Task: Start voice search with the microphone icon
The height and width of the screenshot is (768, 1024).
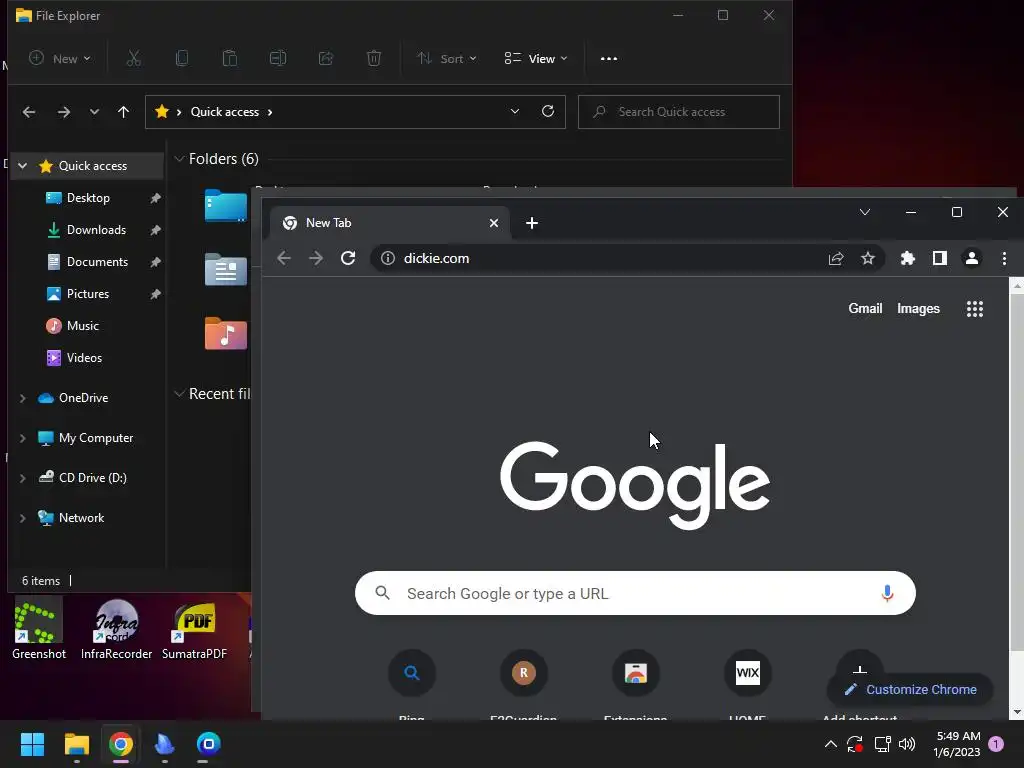Action: [887, 593]
